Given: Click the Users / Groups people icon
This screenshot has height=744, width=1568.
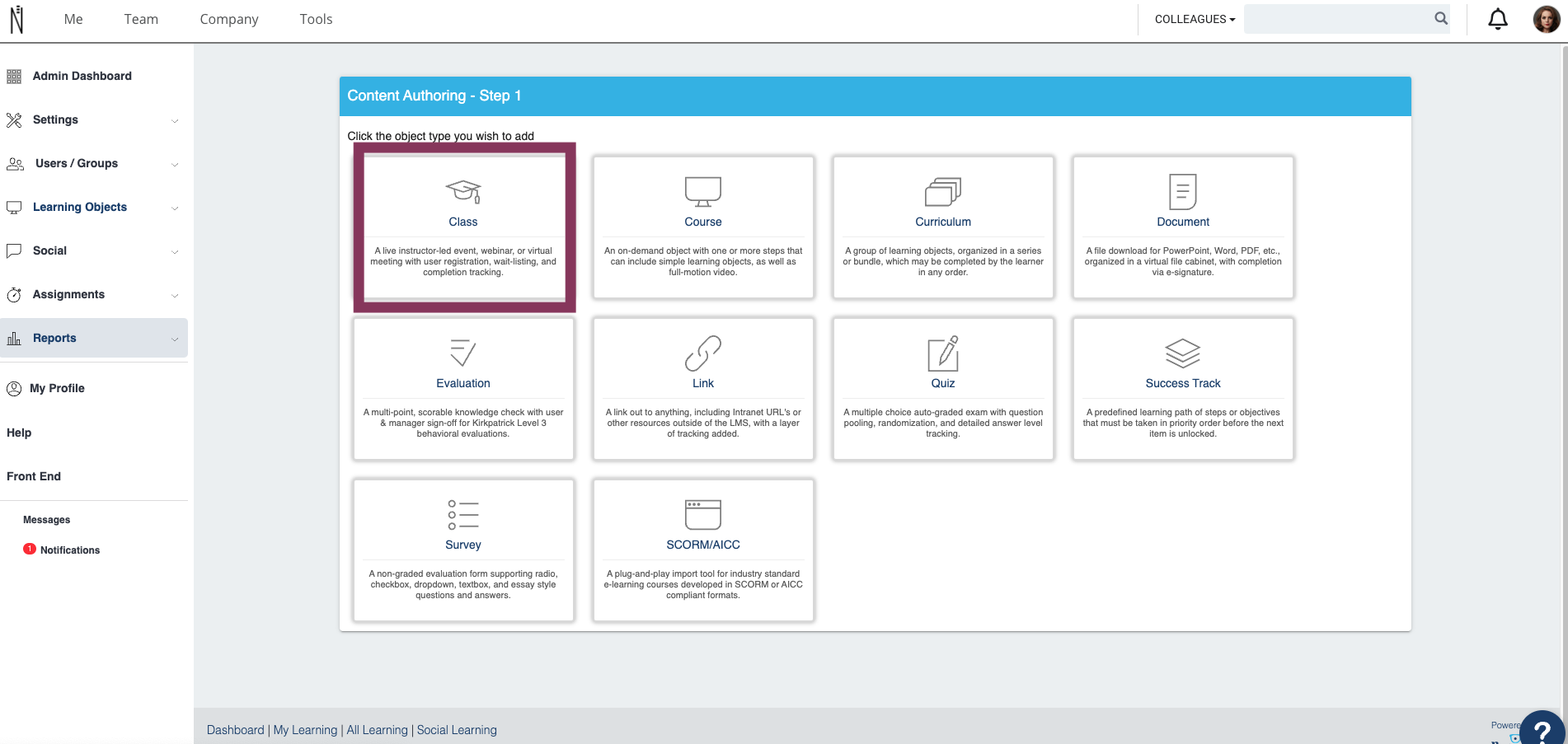Looking at the screenshot, I should (x=15, y=164).
